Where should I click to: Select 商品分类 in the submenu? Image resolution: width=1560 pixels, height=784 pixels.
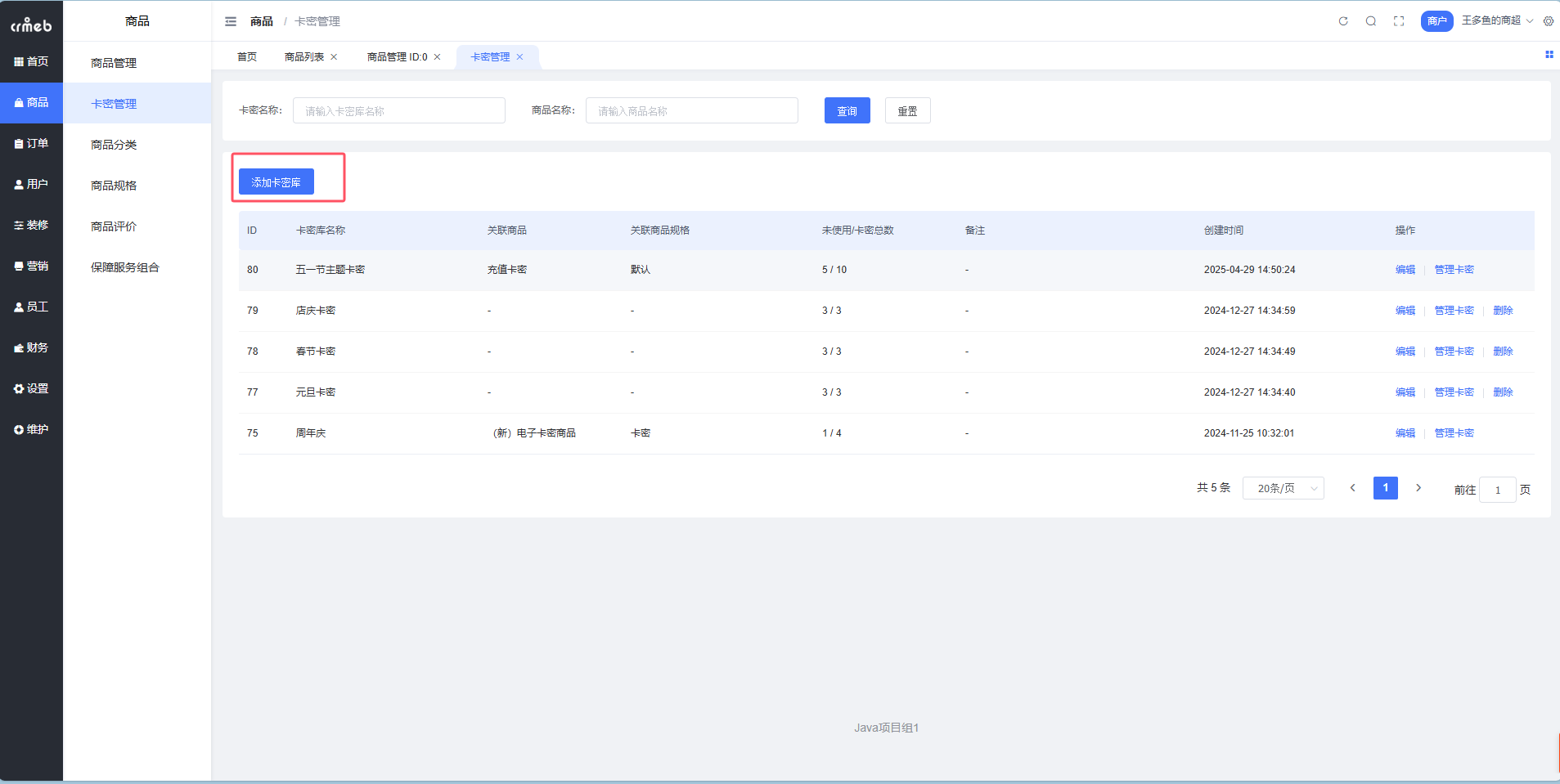pos(114,145)
